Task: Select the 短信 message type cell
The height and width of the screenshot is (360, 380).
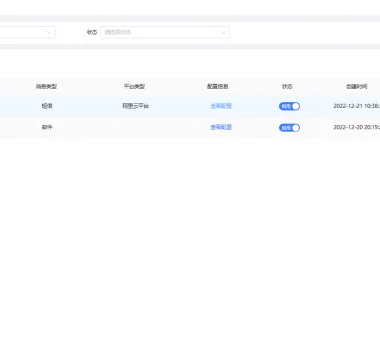Action: click(x=47, y=106)
